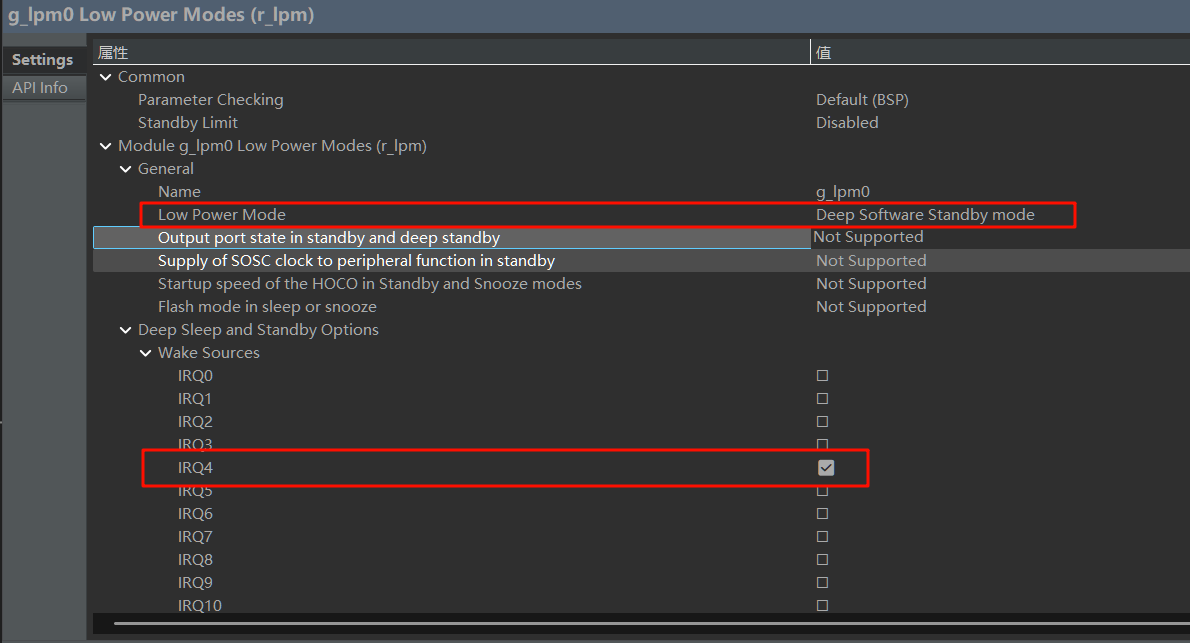Switch to the Settings tab
This screenshot has height=643, width=1190.
pyautogui.click(x=42, y=60)
